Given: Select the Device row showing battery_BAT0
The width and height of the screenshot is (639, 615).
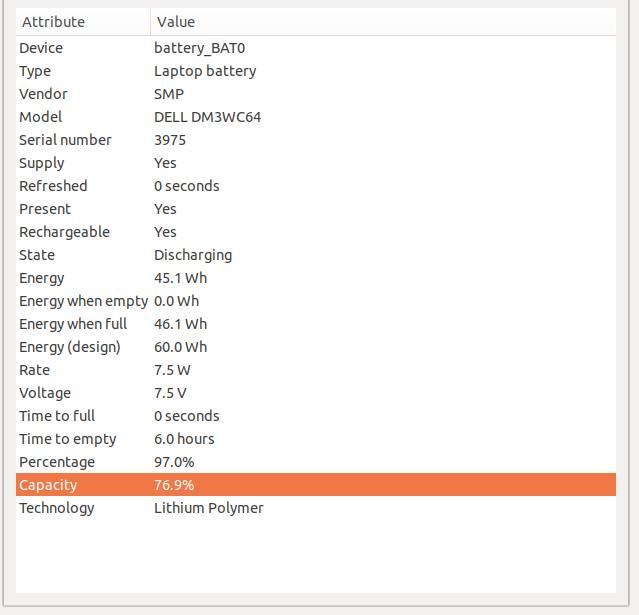Looking at the screenshot, I should tap(316, 48).
